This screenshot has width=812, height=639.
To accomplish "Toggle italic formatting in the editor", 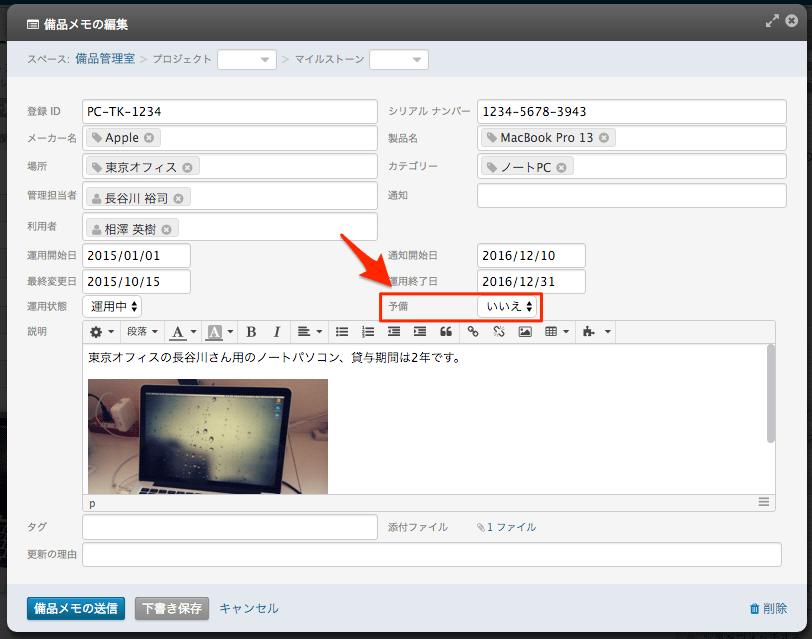I will [x=277, y=332].
